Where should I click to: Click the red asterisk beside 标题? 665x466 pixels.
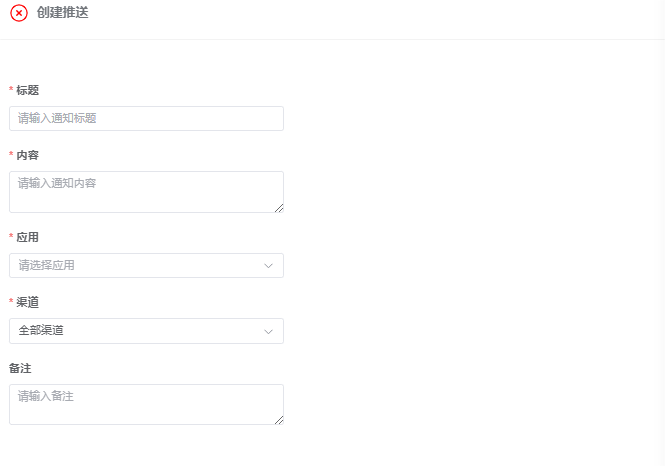pos(11,90)
